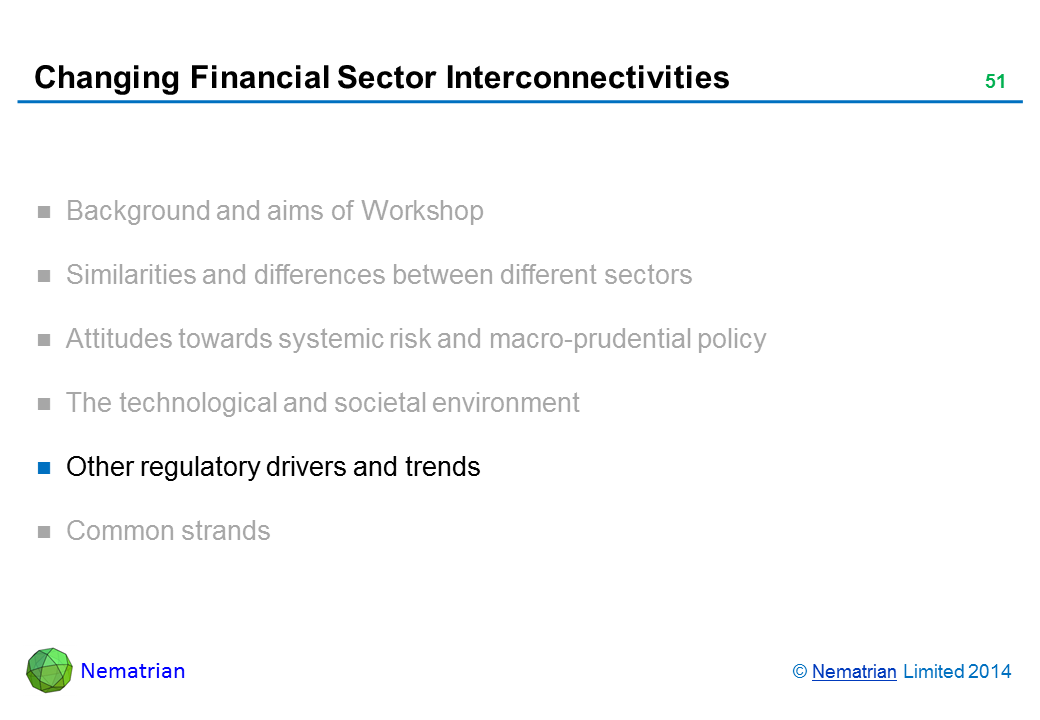The image size is (1040, 720).
Task: Click the grey bullet beside Attitudes towards systemic risk
Action: tap(44, 340)
